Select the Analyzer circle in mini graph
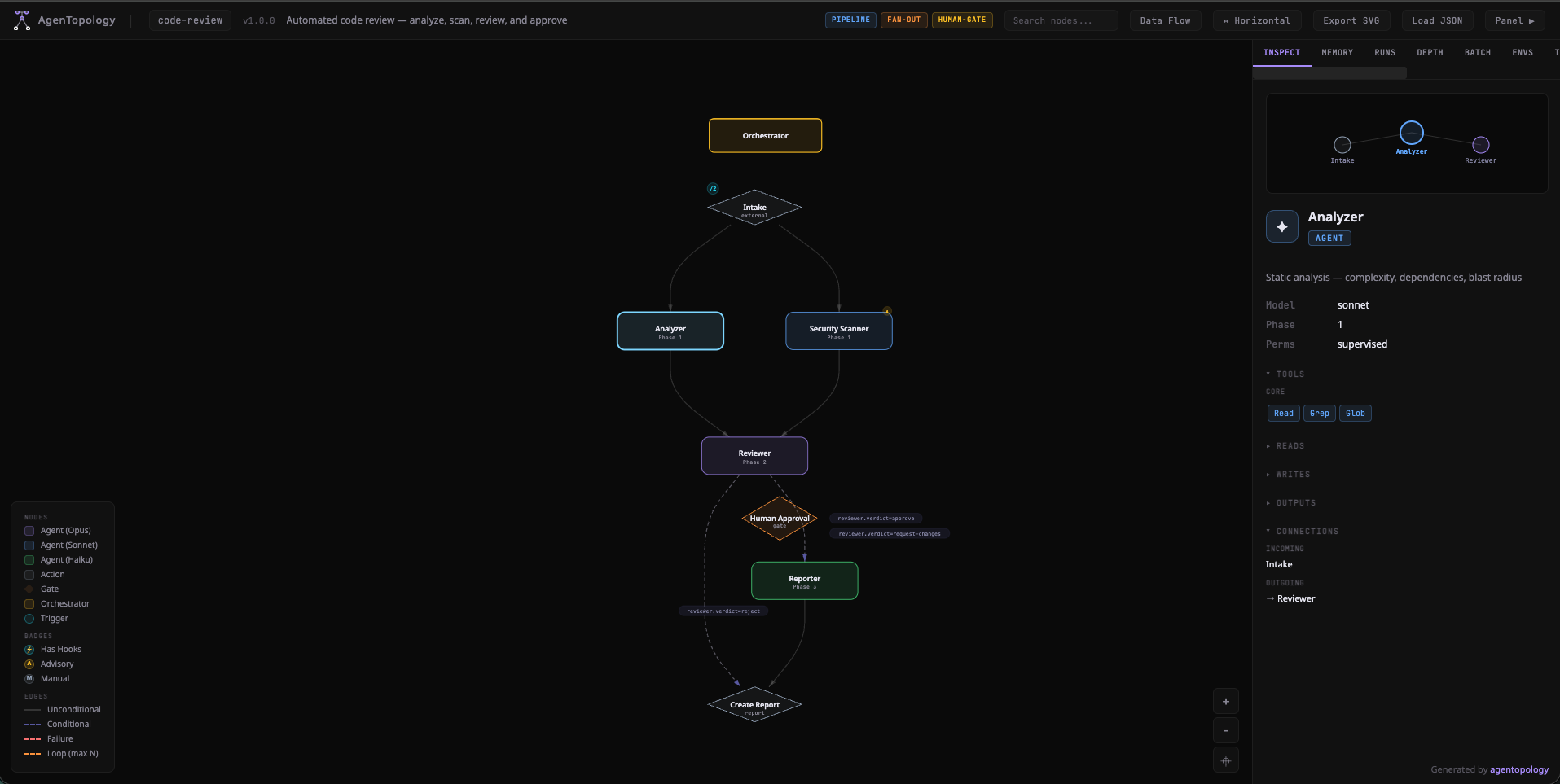Viewport: 1560px width, 784px height. pyautogui.click(x=1412, y=132)
